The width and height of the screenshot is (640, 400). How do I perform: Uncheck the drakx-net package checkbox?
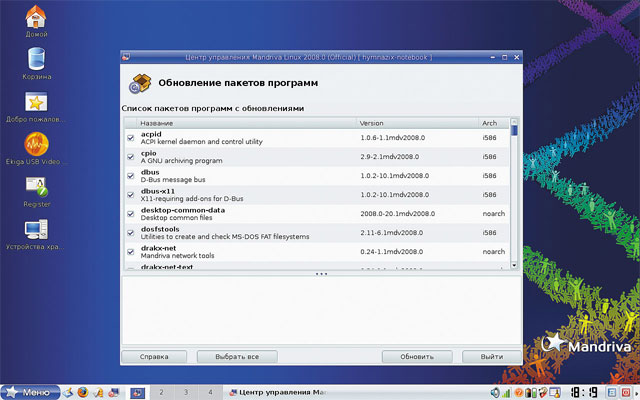pos(131,252)
